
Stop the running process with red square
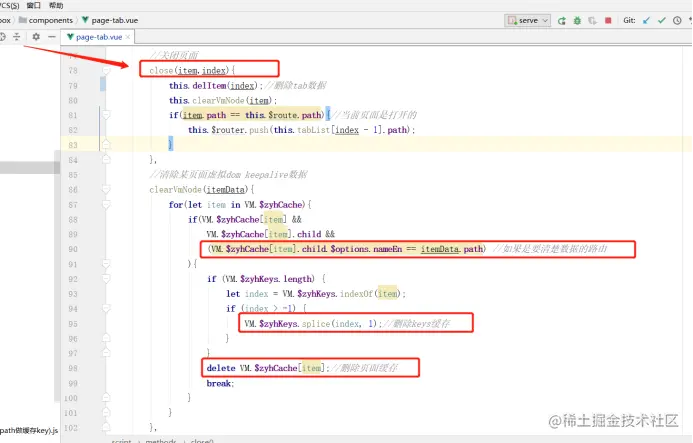point(608,20)
